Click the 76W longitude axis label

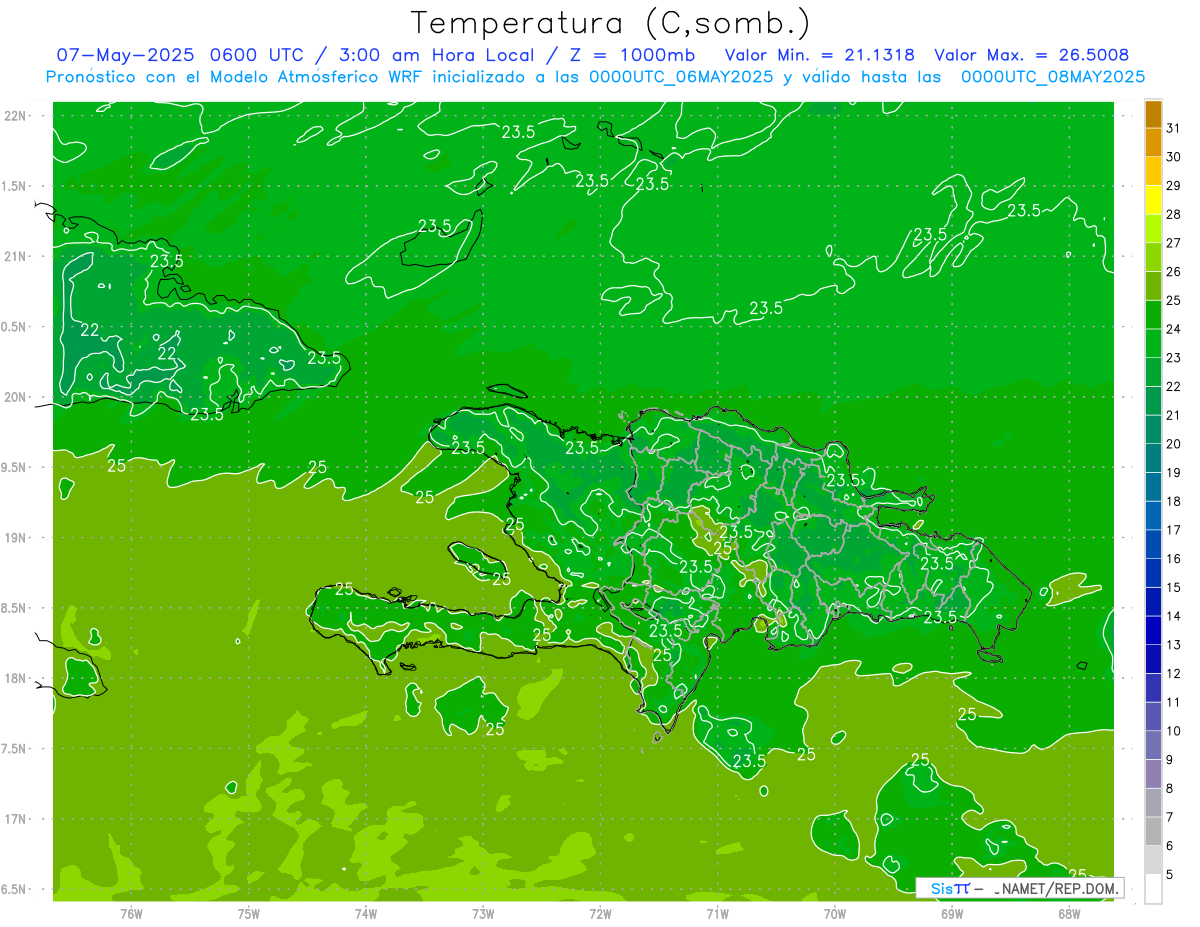coord(131,913)
